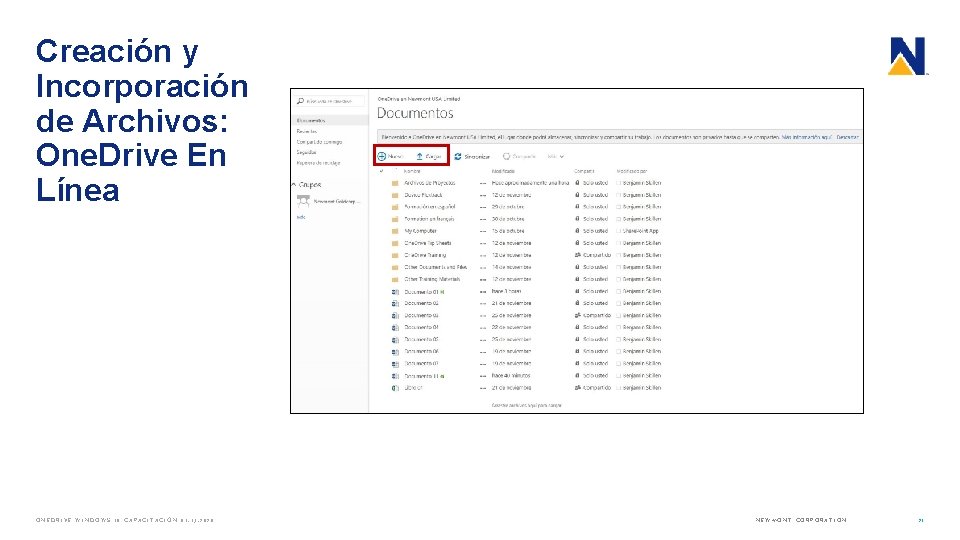Viewport: 960px width, 540px height.
Task: Click the Sincronizar sync arrows icon
Action: point(458,157)
